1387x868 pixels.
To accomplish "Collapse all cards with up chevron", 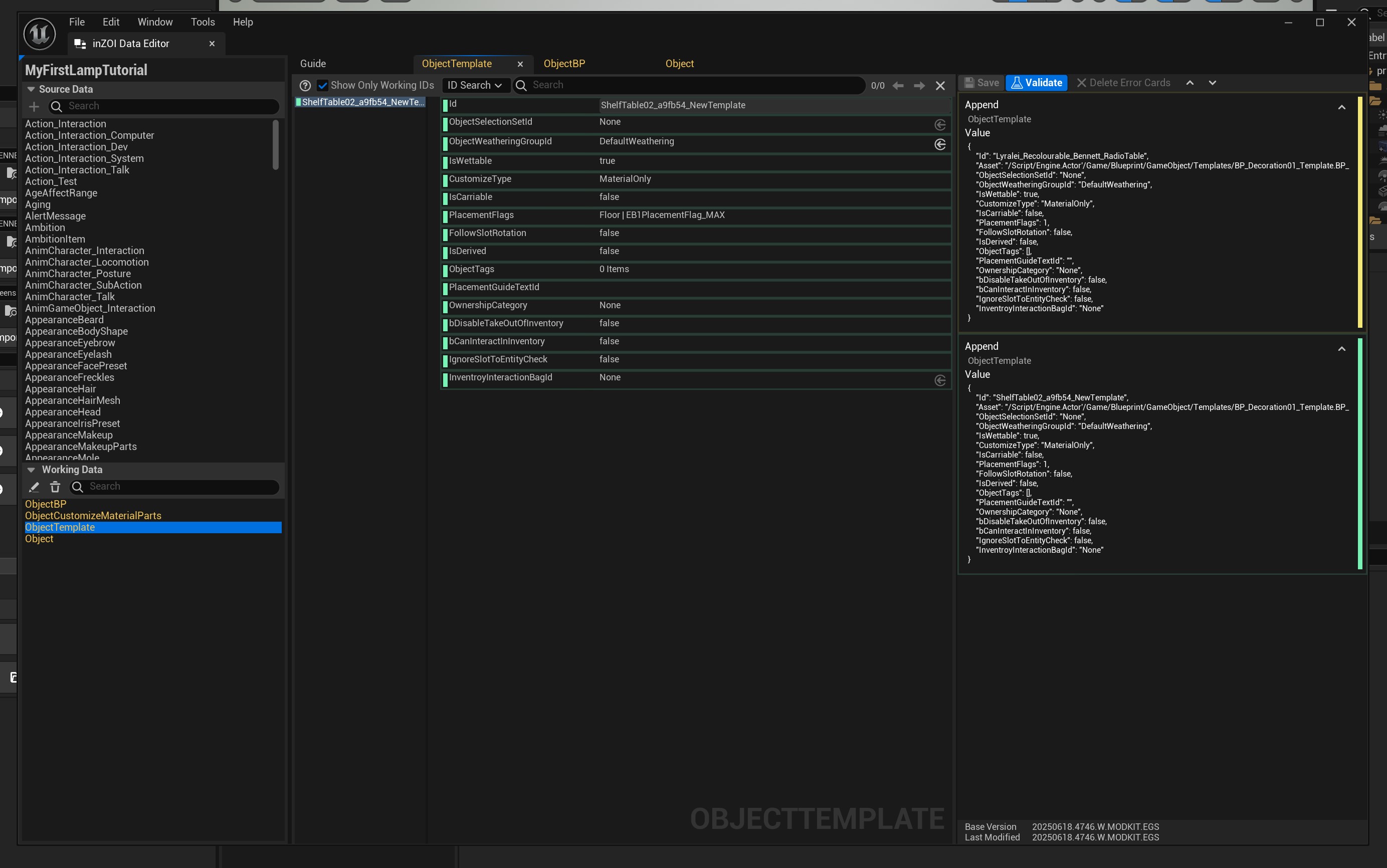I will [x=1190, y=83].
